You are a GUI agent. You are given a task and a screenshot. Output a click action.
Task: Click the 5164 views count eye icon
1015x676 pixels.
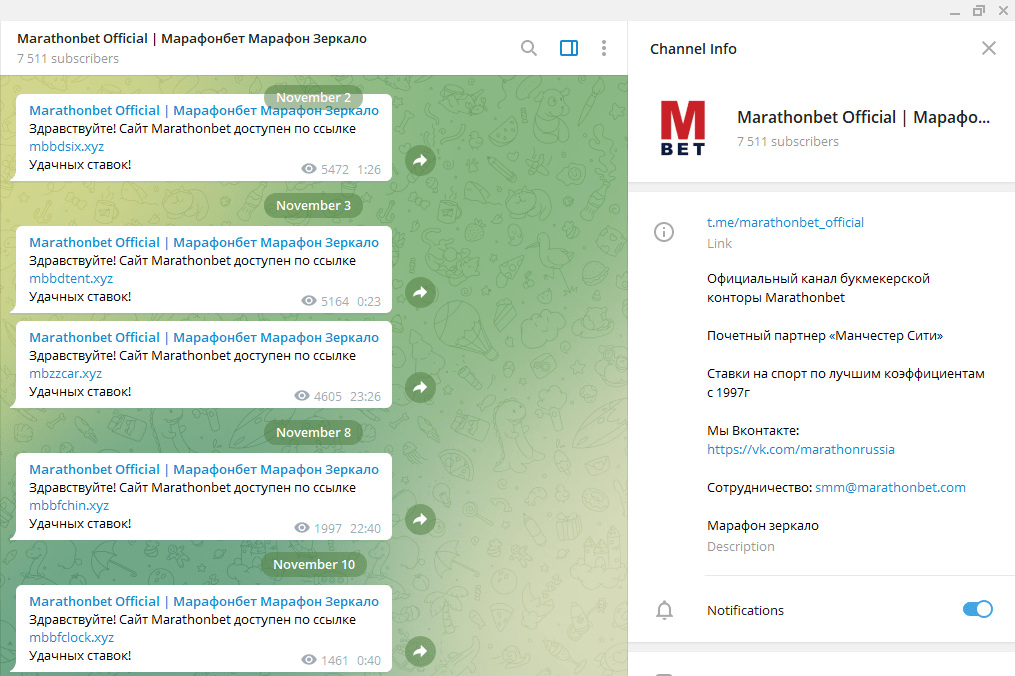click(x=309, y=301)
